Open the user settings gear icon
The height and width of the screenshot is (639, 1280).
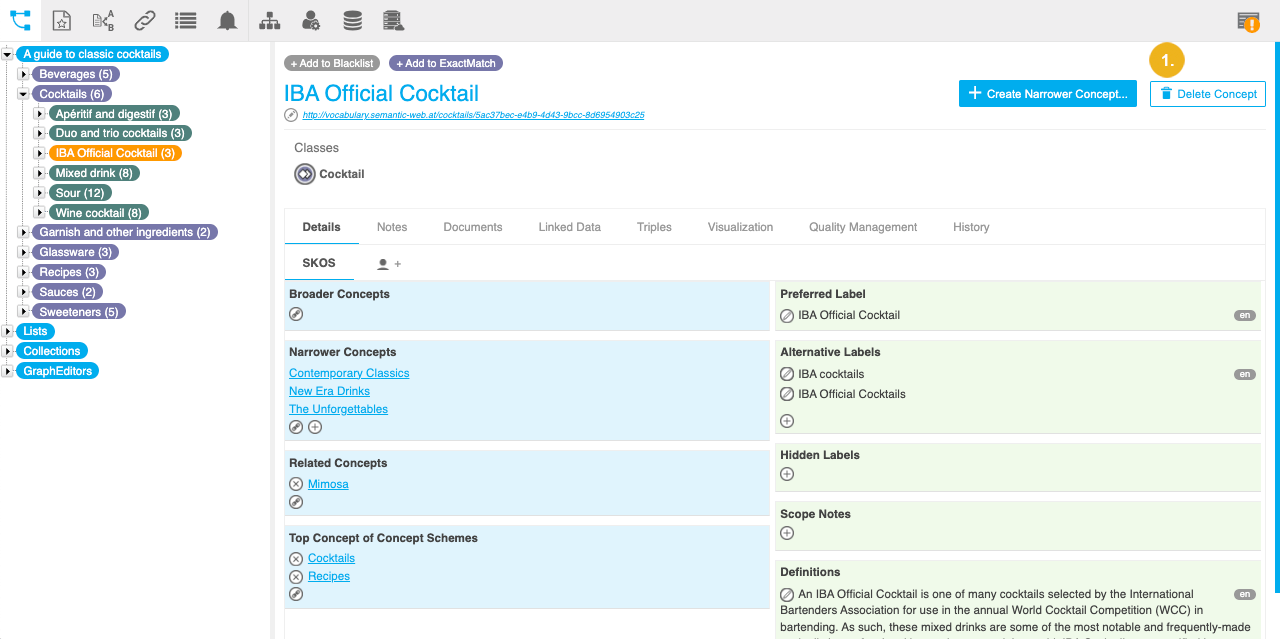click(311, 20)
